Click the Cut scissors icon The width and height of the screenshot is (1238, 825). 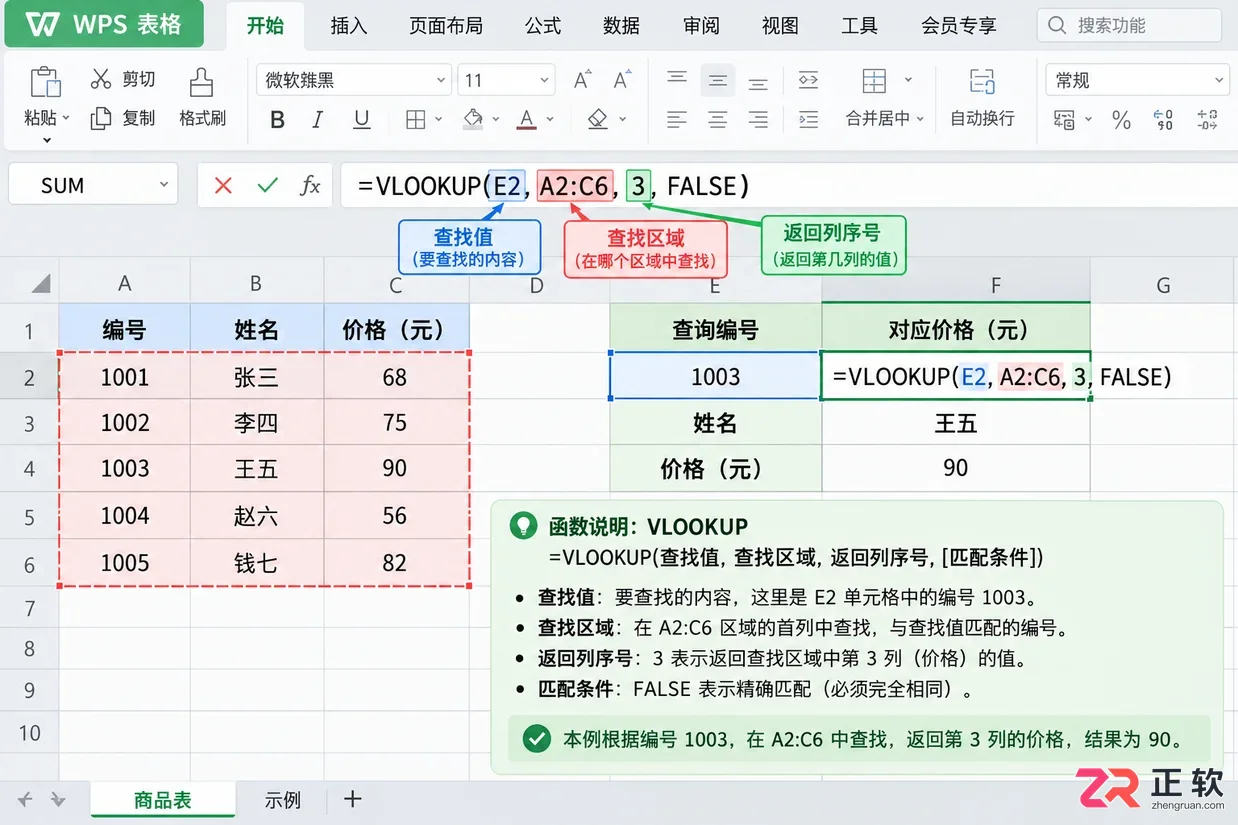coord(101,79)
